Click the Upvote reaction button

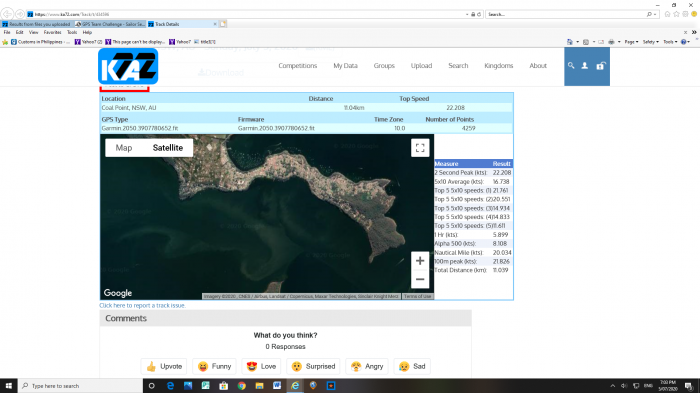(x=164, y=366)
